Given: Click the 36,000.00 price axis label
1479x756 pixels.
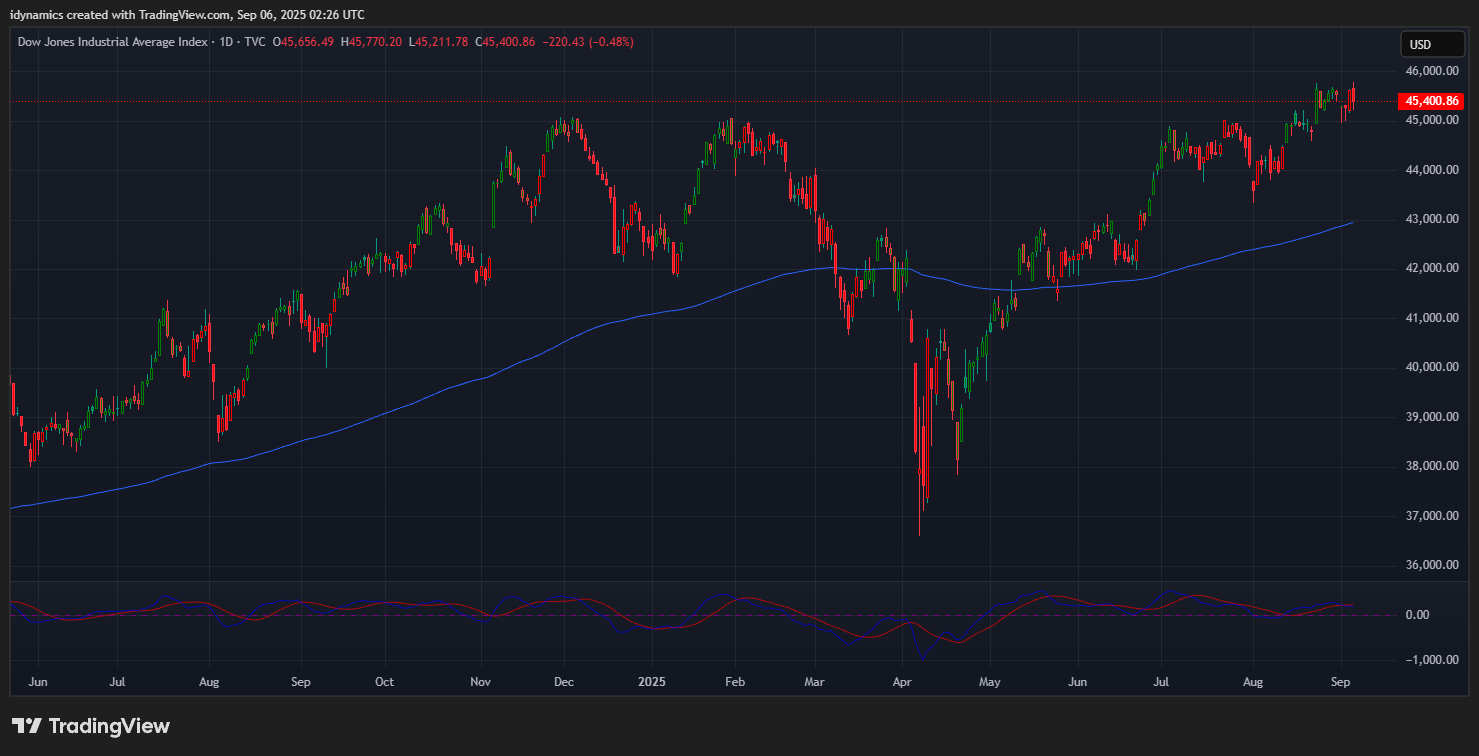Looking at the screenshot, I should 1432,565.
